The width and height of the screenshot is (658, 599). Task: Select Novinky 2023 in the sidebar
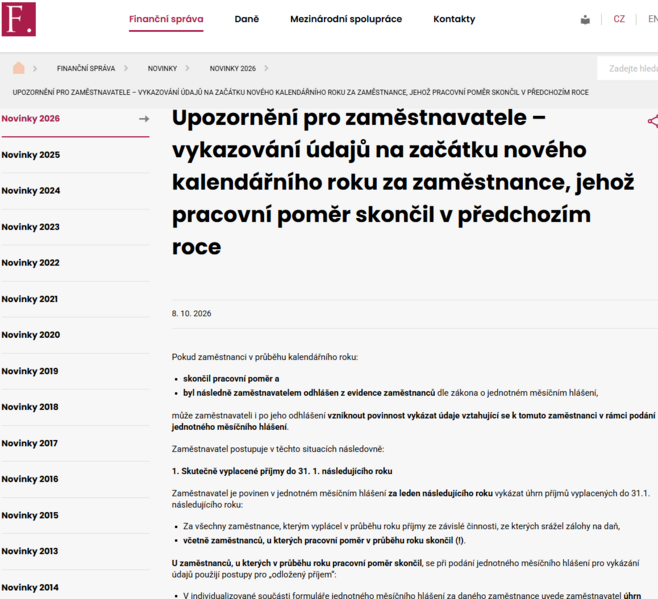(31, 227)
